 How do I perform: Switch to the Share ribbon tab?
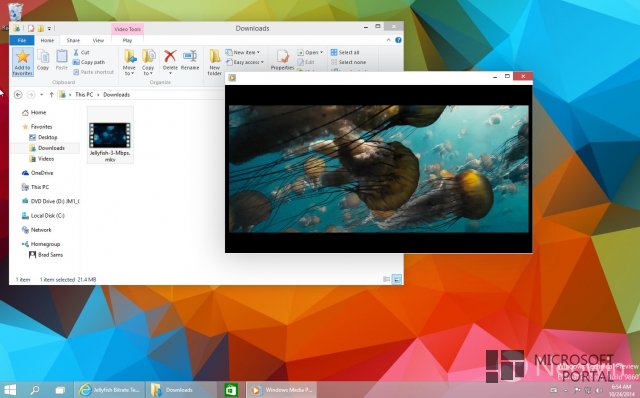pyautogui.click(x=73, y=40)
